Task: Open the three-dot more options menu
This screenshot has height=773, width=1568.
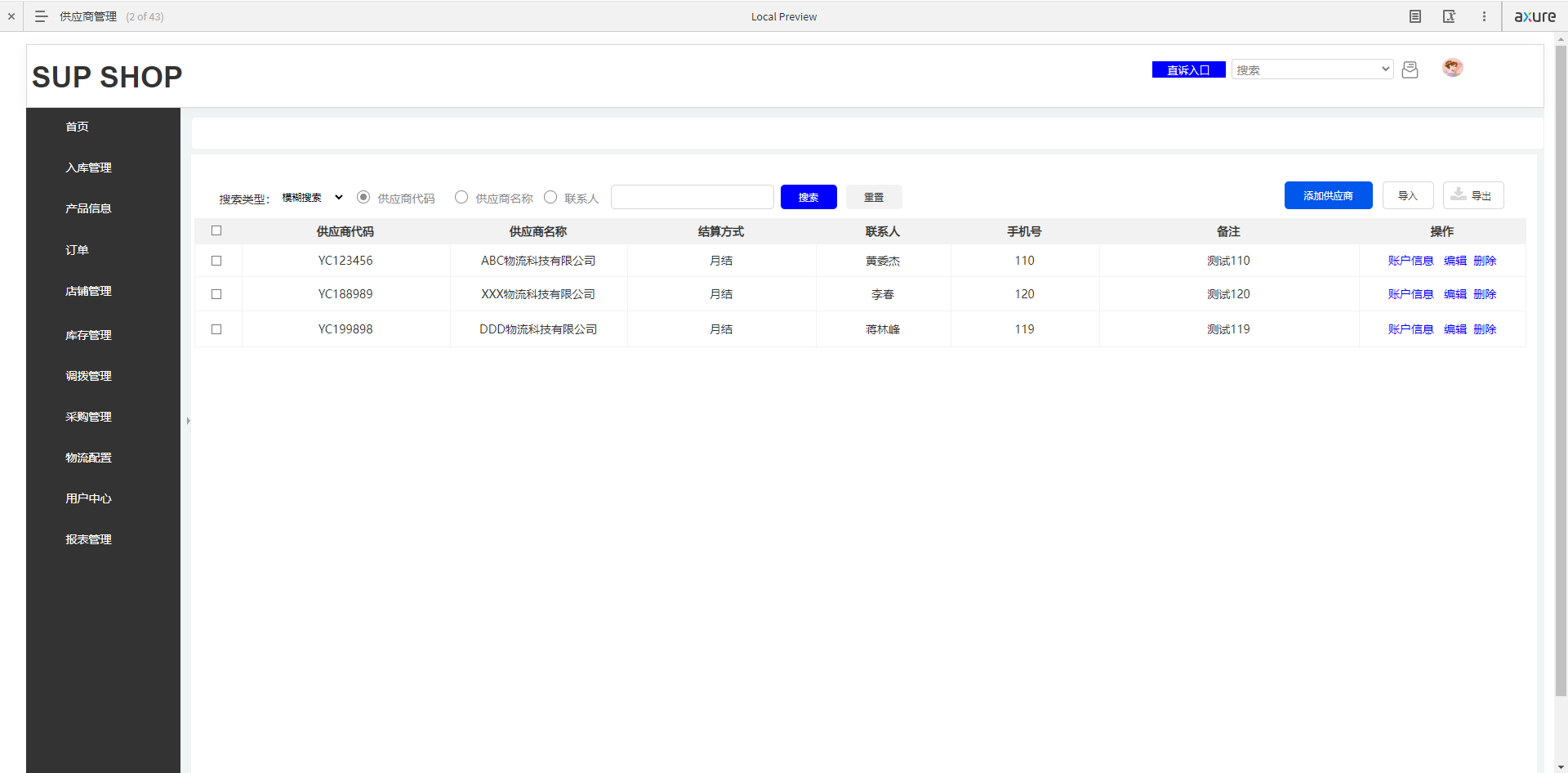Action: pos(1484,16)
